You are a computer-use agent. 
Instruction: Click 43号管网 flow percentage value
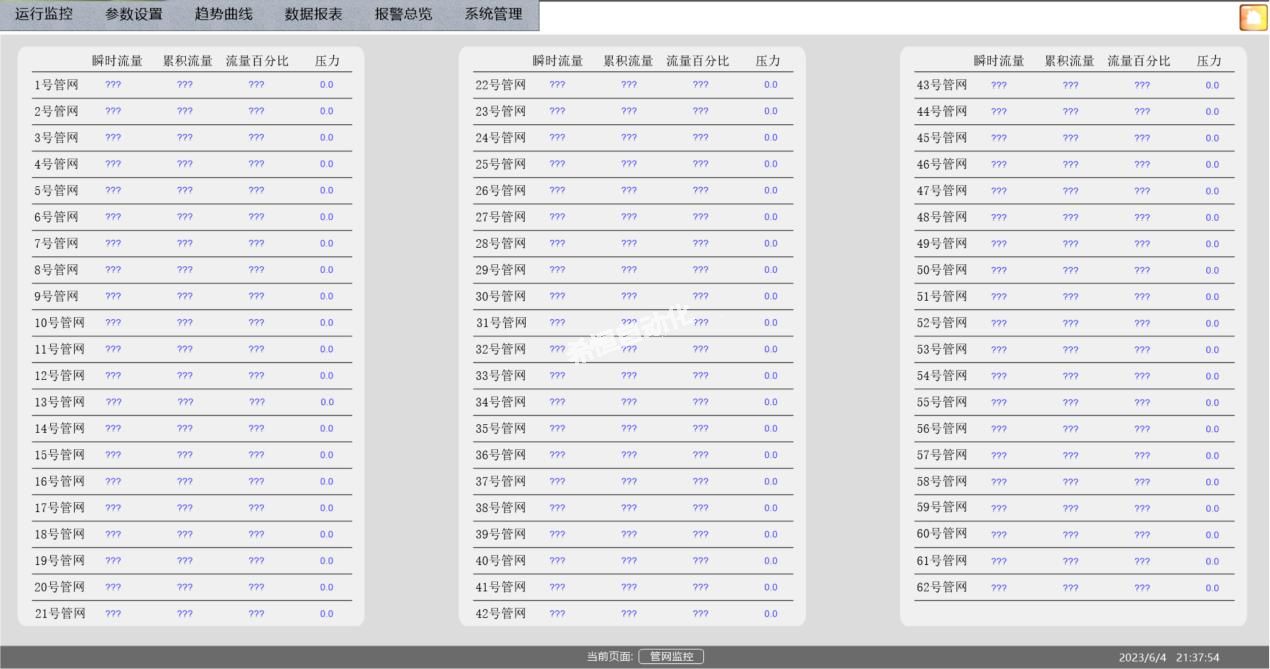1142,86
